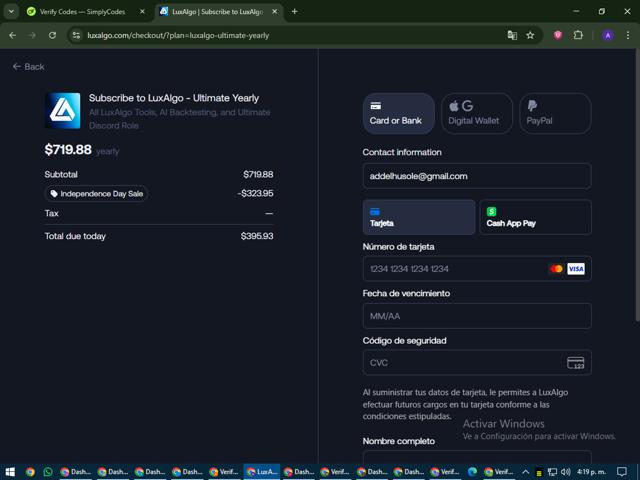Open the site information icon in address bar
Screen dimensions: 640x480
pyautogui.click(x=76, y=36)
